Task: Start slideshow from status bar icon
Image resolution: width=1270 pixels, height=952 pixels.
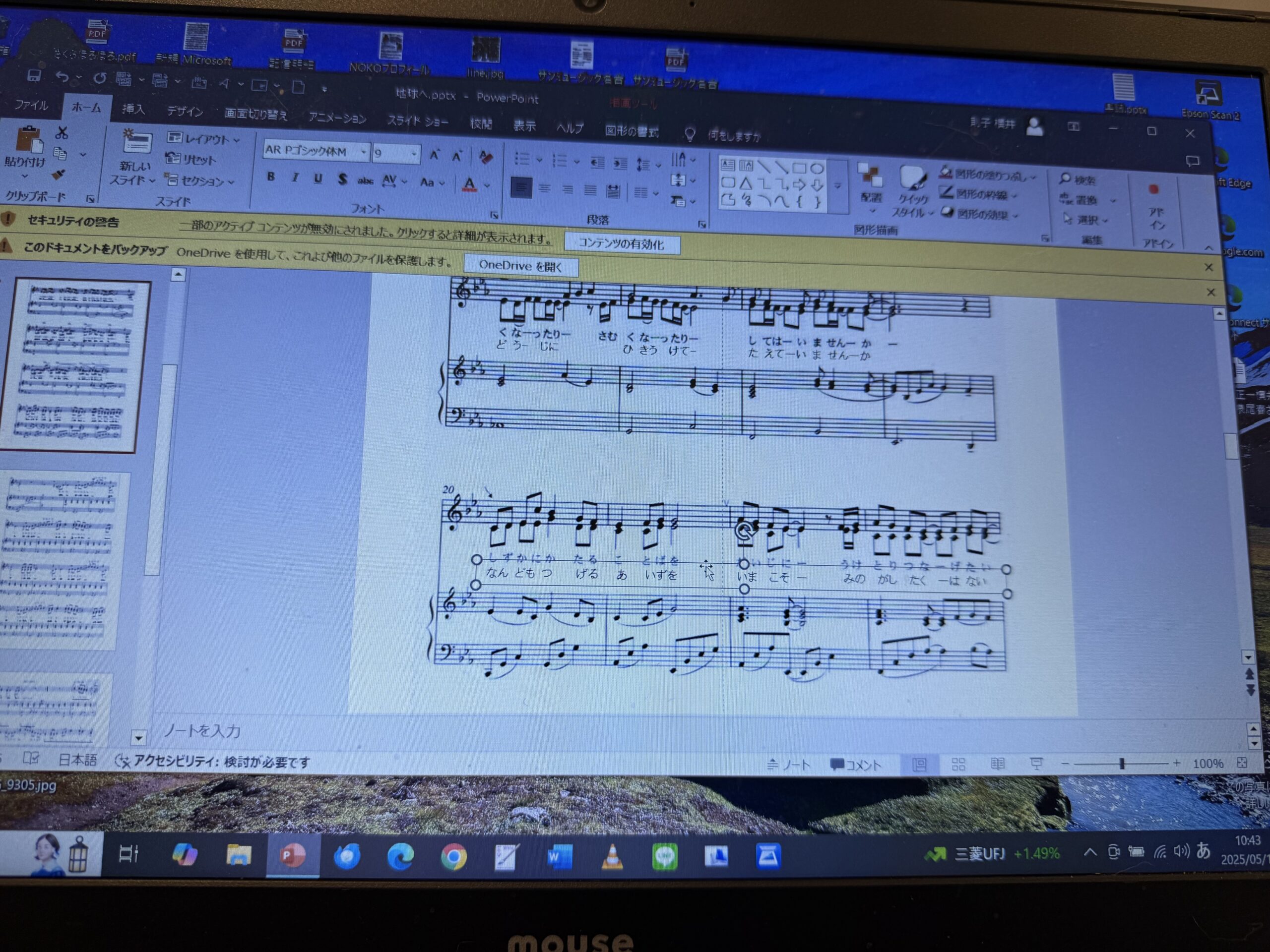Action: (x=1036, y=763)
